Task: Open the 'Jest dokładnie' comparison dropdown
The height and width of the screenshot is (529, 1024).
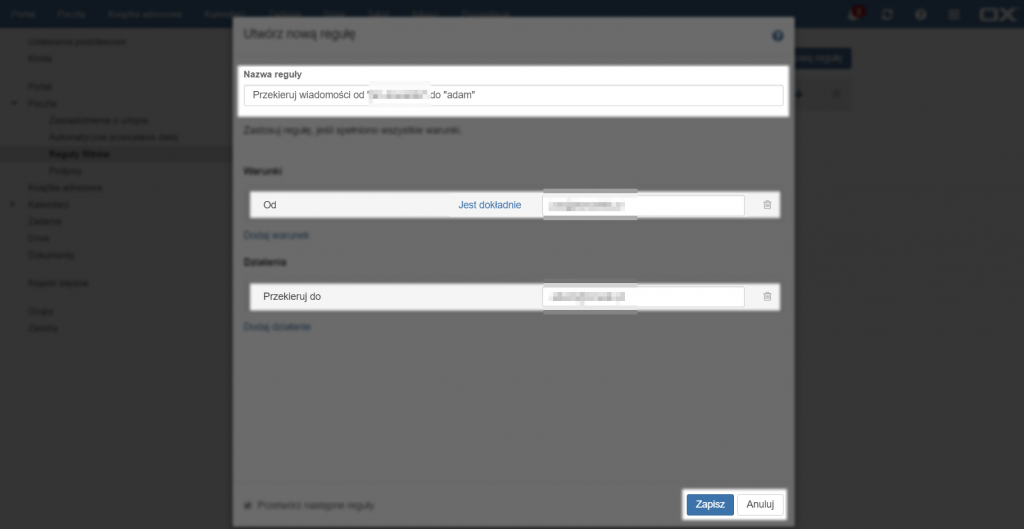Action: click(x=489, y=205)
